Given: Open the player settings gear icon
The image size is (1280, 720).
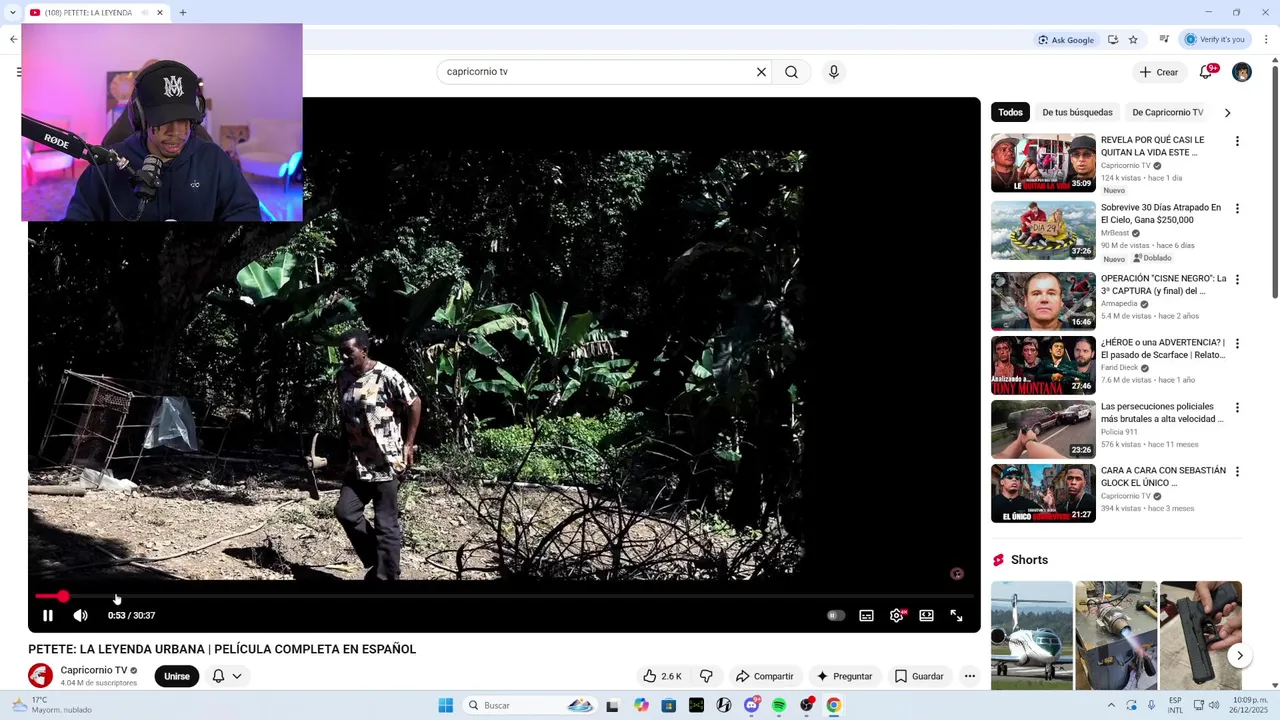Looking at the screenshot, I should coord(896,616).
